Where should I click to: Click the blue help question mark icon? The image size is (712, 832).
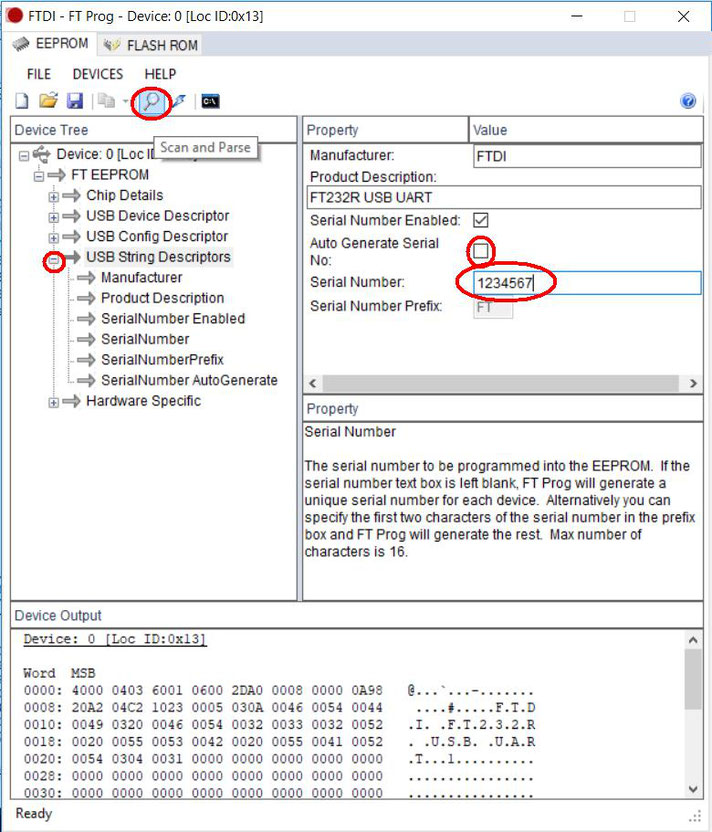pos(688,100)
